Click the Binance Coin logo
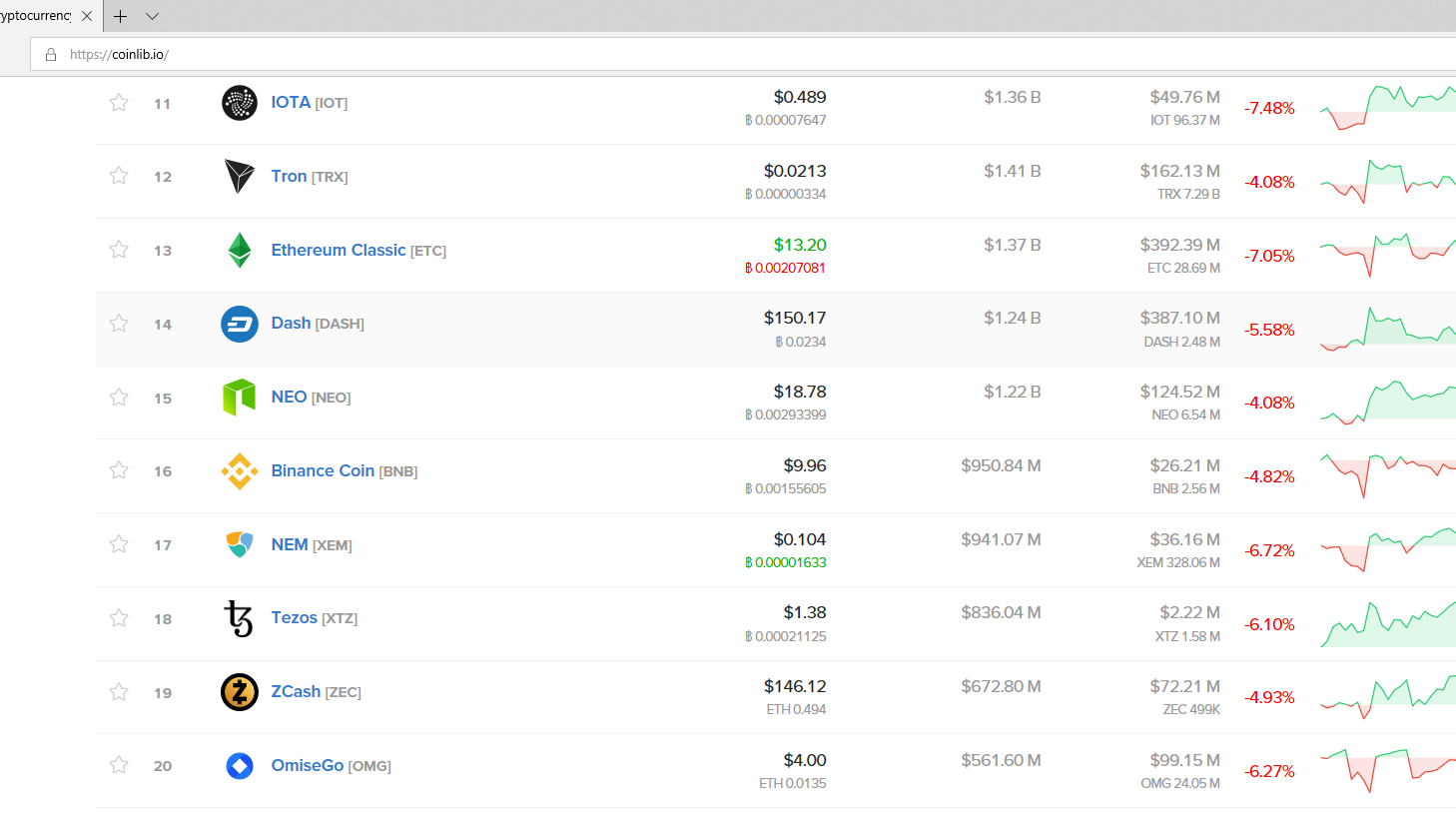 click(240, 471)
